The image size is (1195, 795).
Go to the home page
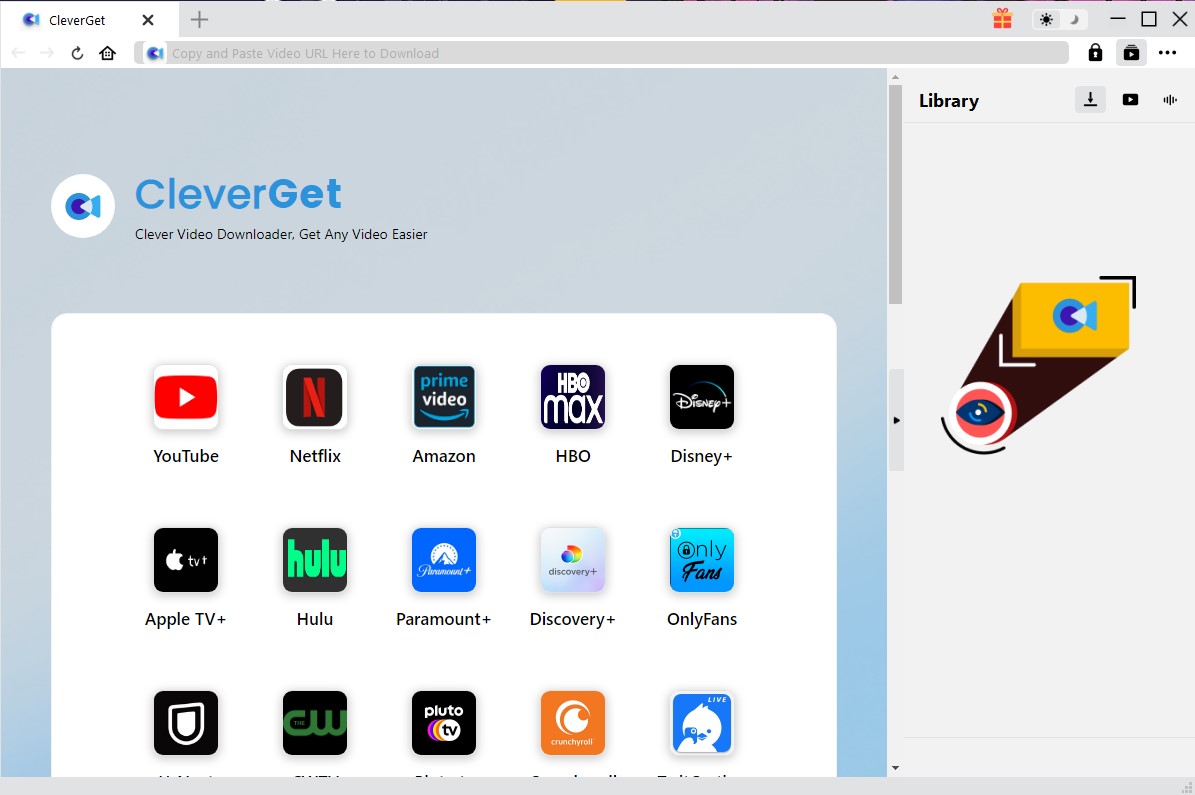tap(107, 53)
